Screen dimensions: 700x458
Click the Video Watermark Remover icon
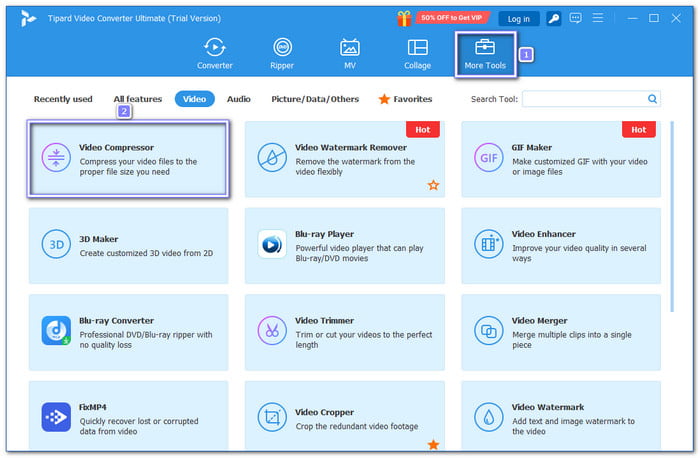[x=272, y=158]
